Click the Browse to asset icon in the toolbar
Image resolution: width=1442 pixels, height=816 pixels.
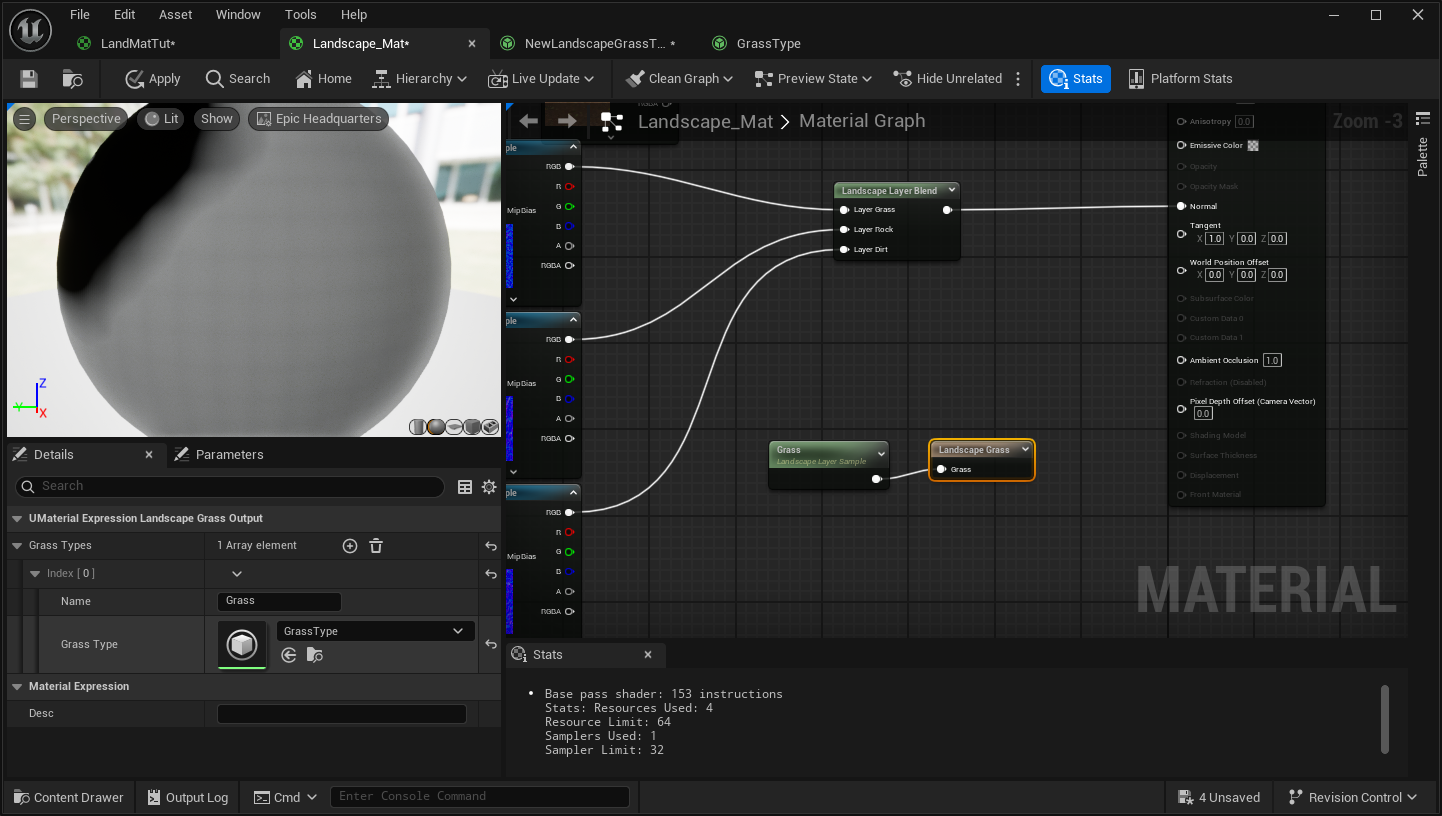click(x=72, y=79)
